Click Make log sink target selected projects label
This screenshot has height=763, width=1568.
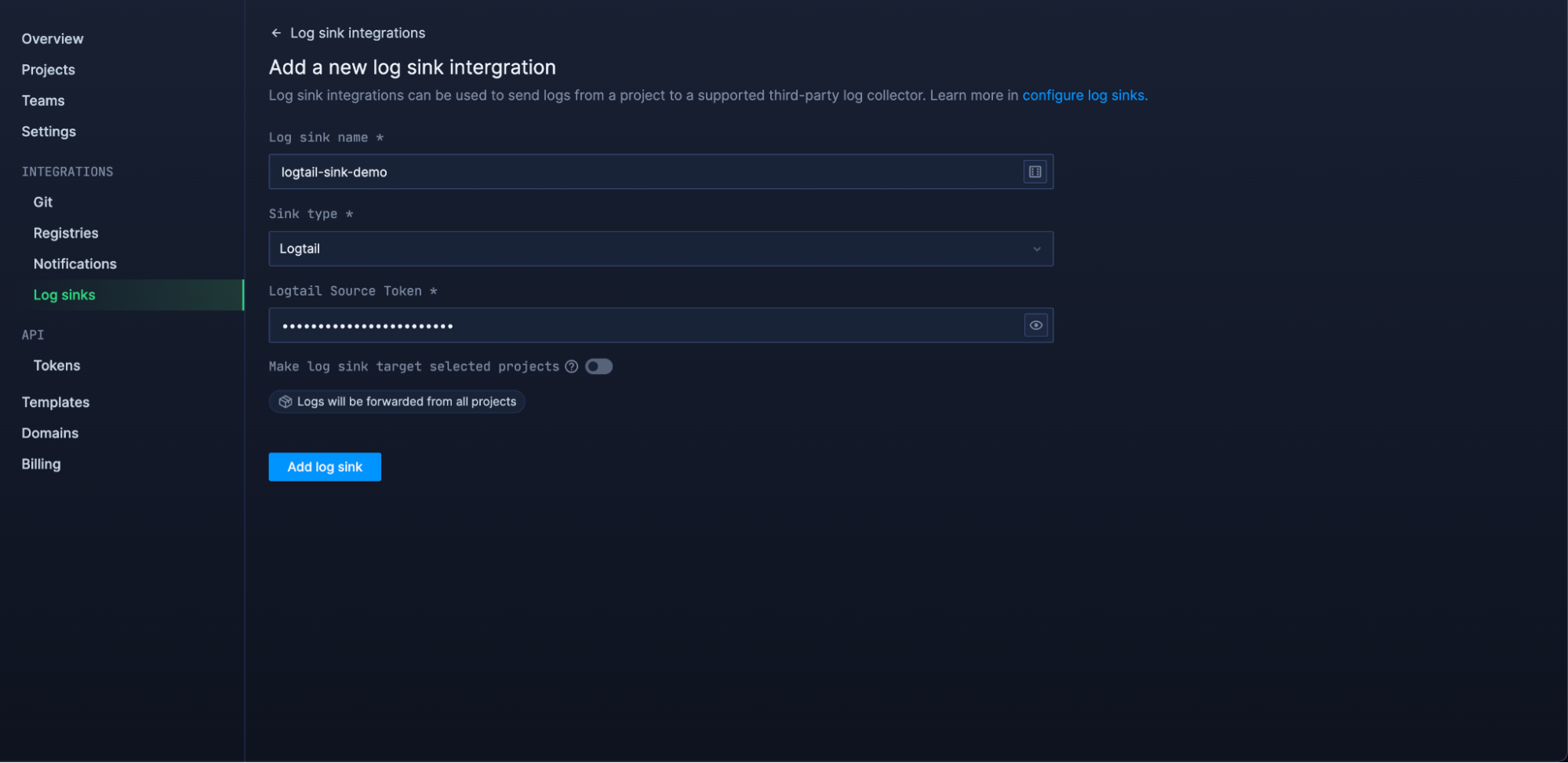414,367
